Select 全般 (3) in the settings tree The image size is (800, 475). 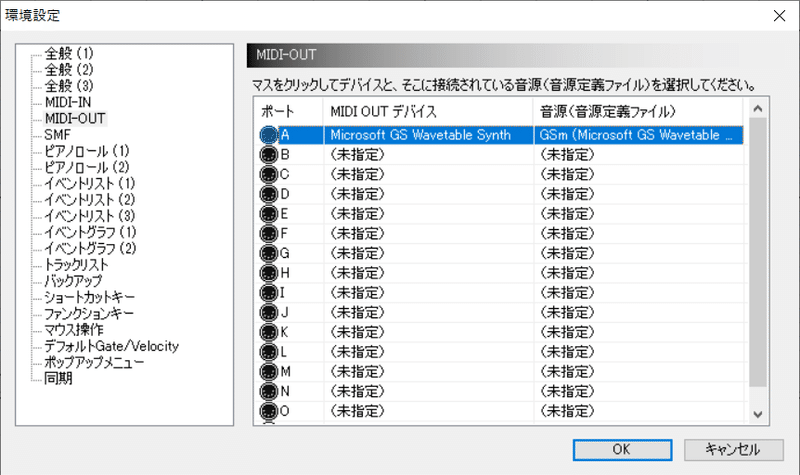(69, 86)
